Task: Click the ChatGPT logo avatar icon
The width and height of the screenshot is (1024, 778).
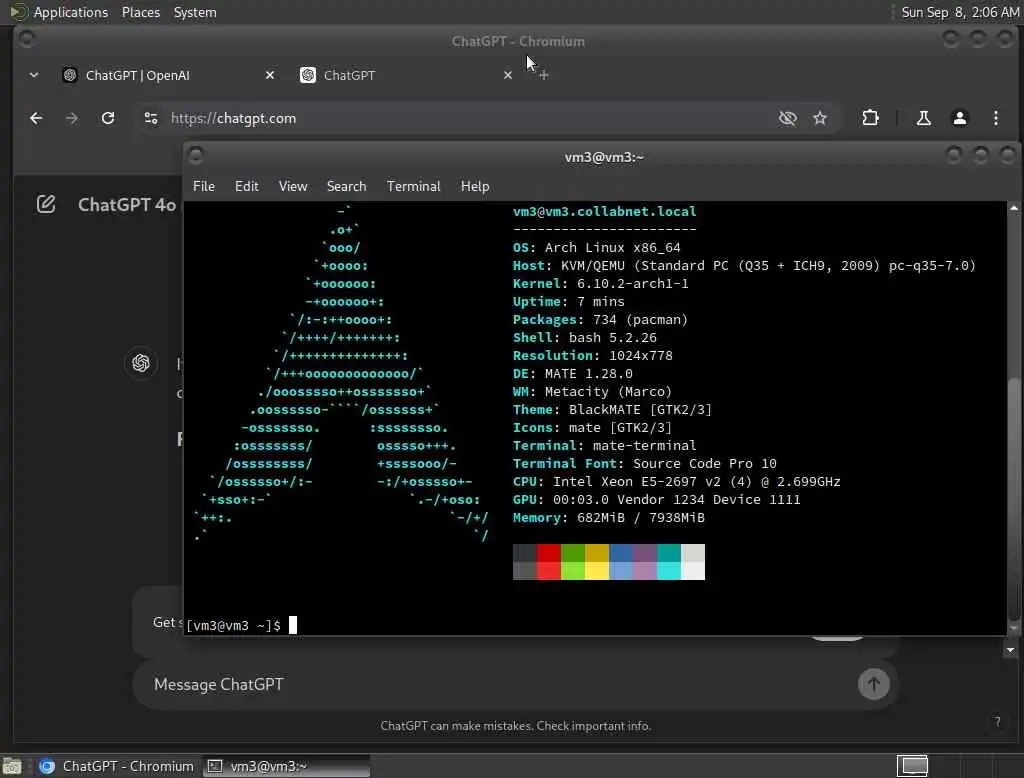Action: [140, 363]
